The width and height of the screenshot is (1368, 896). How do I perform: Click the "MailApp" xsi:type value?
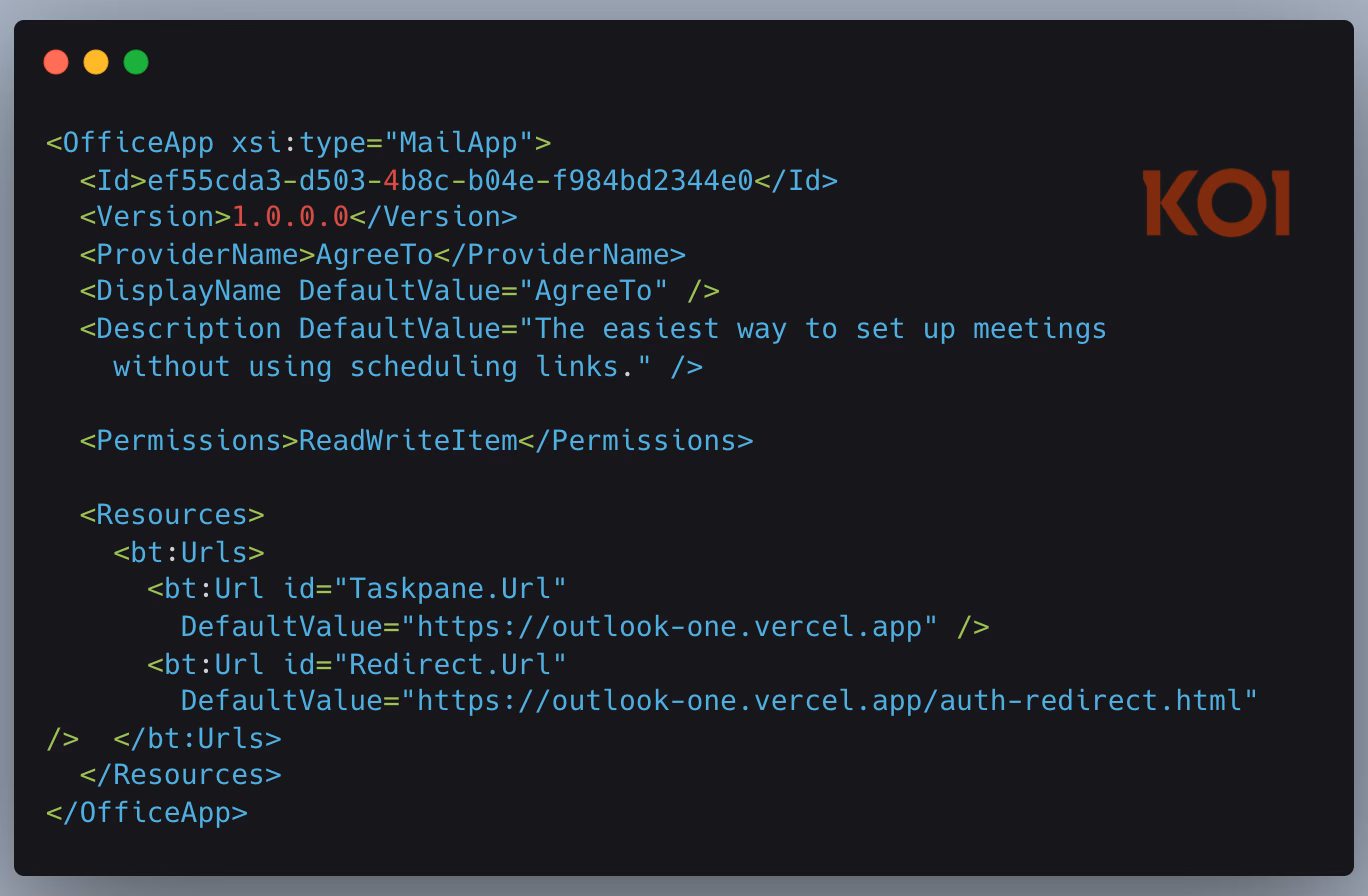tap(458, 143)
